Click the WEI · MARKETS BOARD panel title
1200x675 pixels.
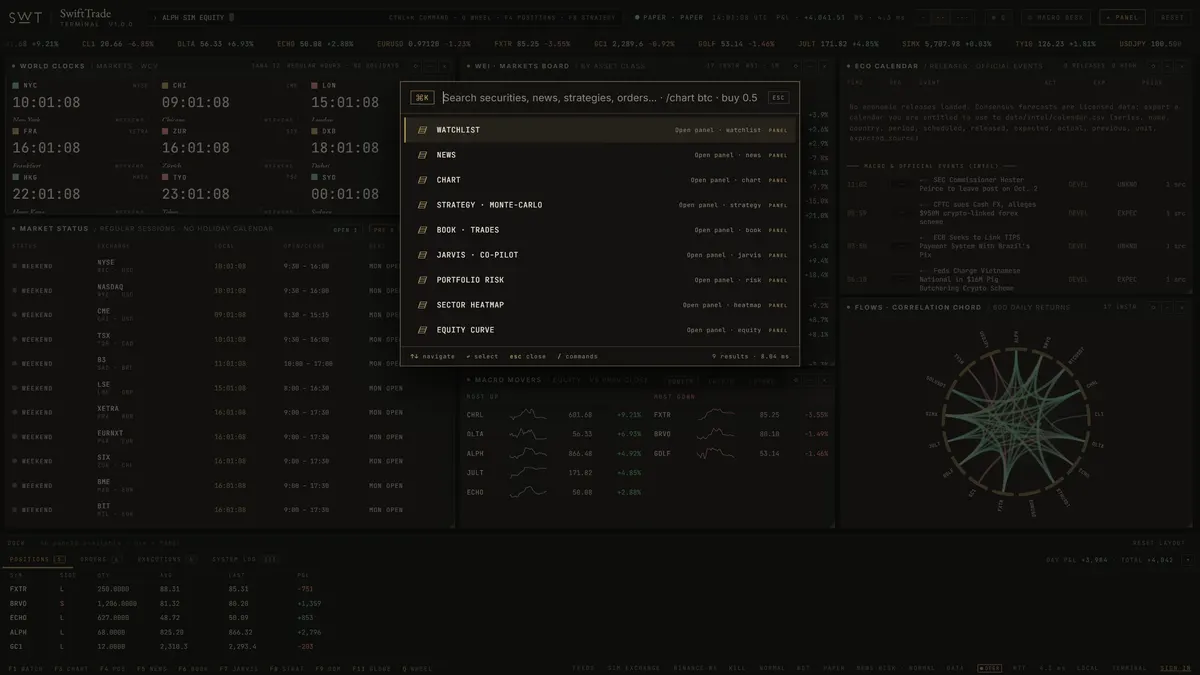(x=521, y=66)
